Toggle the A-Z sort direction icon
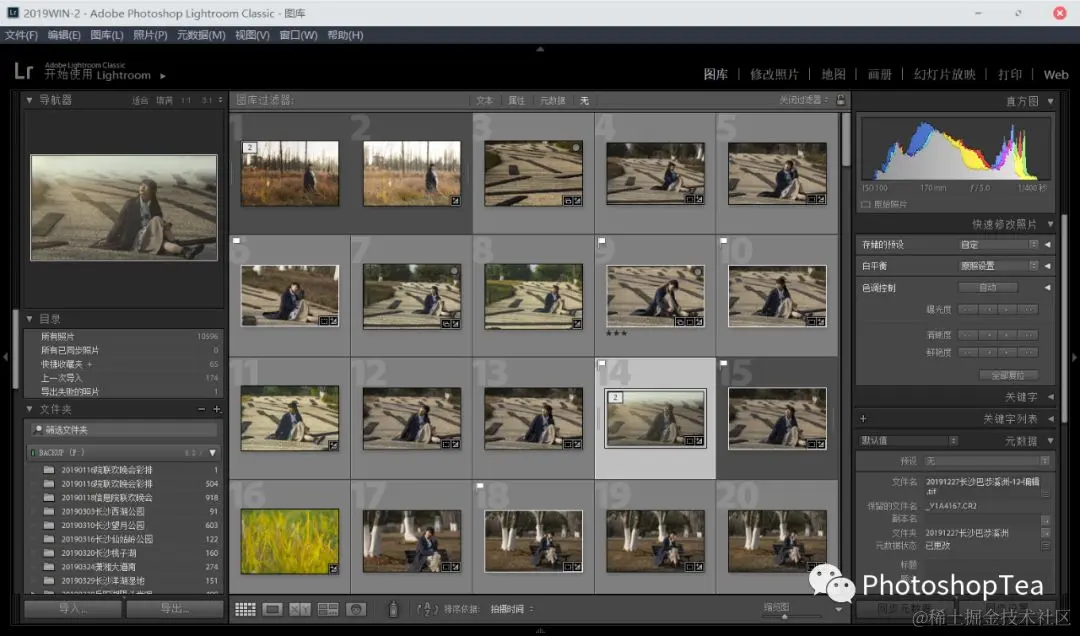Image resolution: width=1080 pixels, height=636 pixels. (x=428, y=609)
